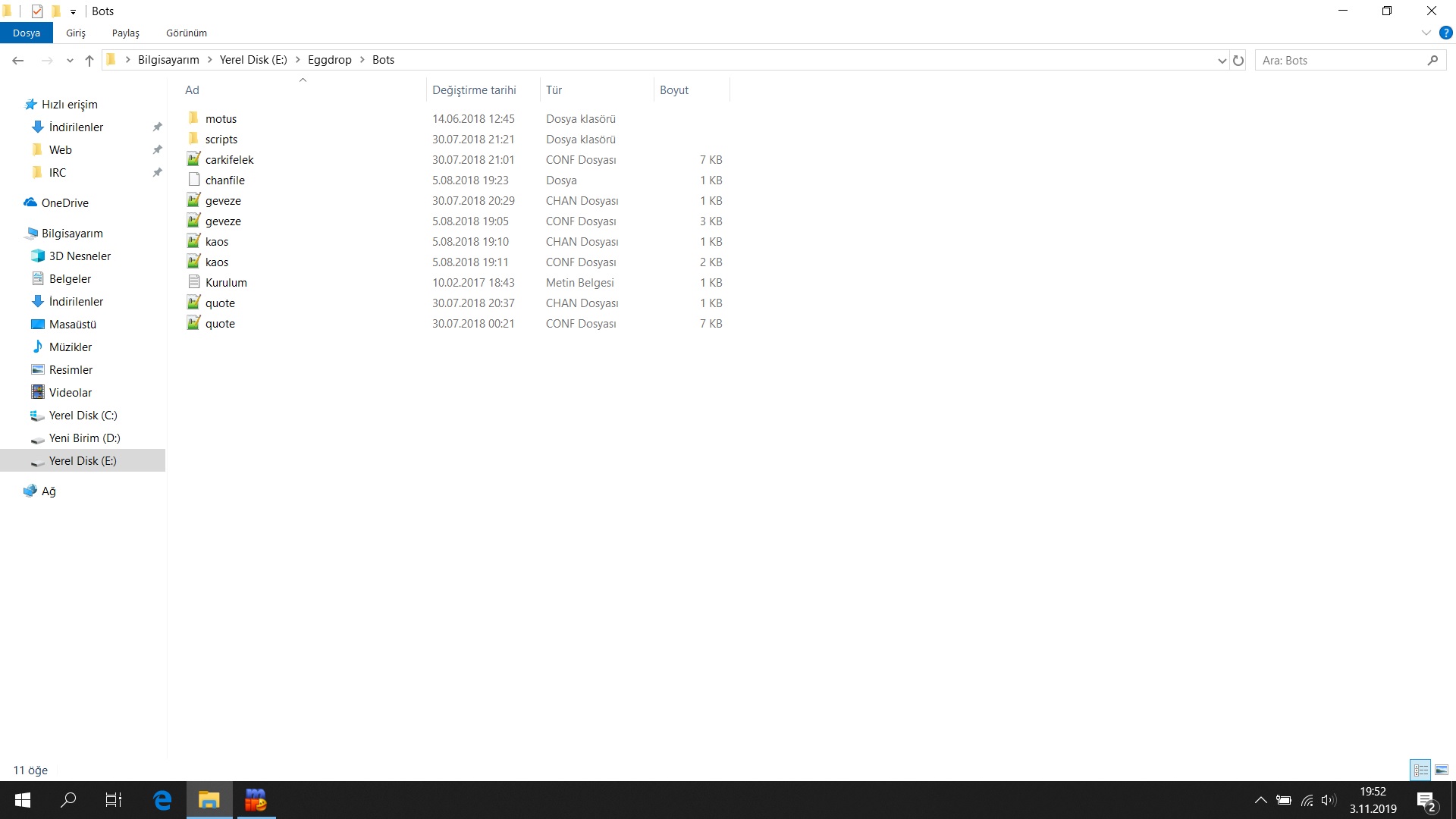Open Web folder in sidebar
The width and height of the screenshot is (1456, 819).
pos(60,150)
